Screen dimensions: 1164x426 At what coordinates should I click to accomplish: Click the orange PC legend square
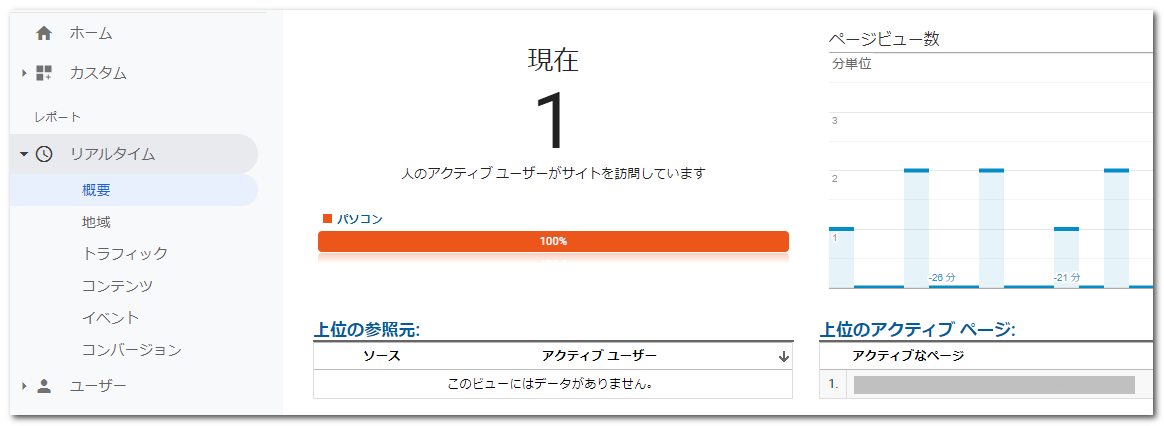click(x=326, y=218)
